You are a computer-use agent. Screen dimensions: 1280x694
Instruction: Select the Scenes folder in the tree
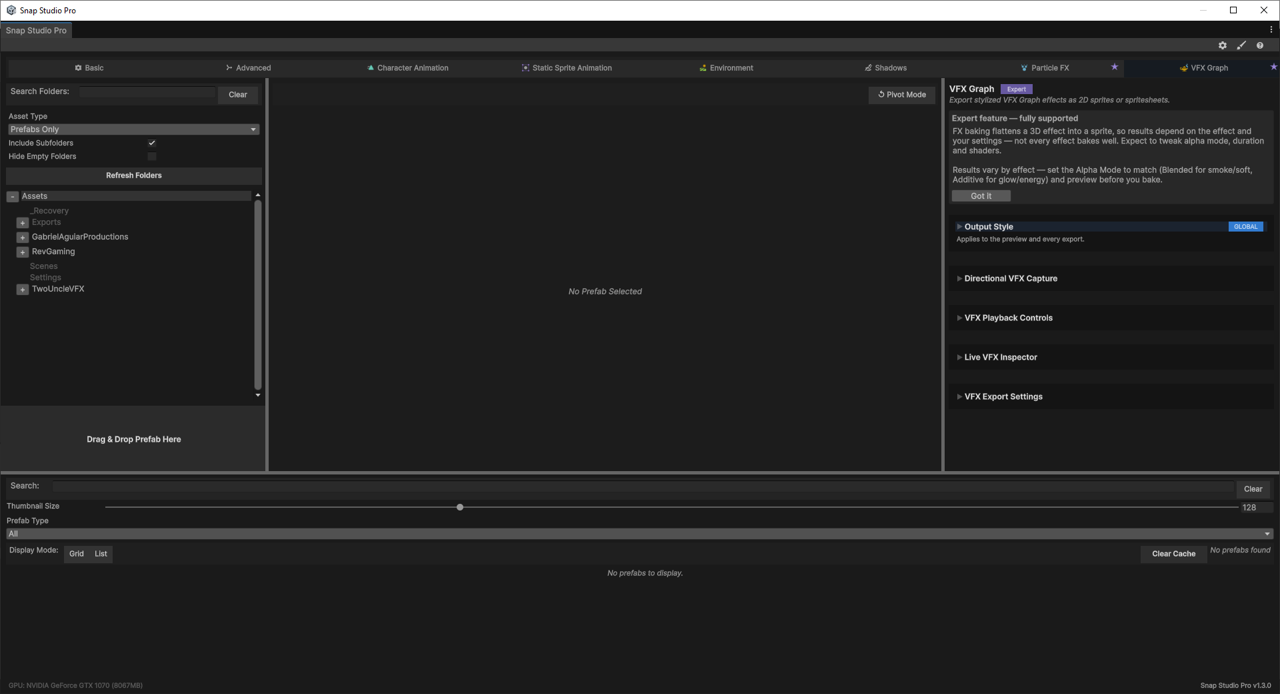click(x=44, y=266)
